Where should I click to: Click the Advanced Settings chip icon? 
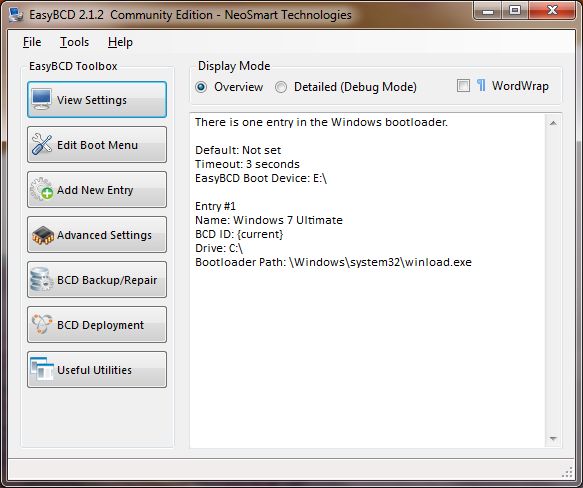click(42, 235)
